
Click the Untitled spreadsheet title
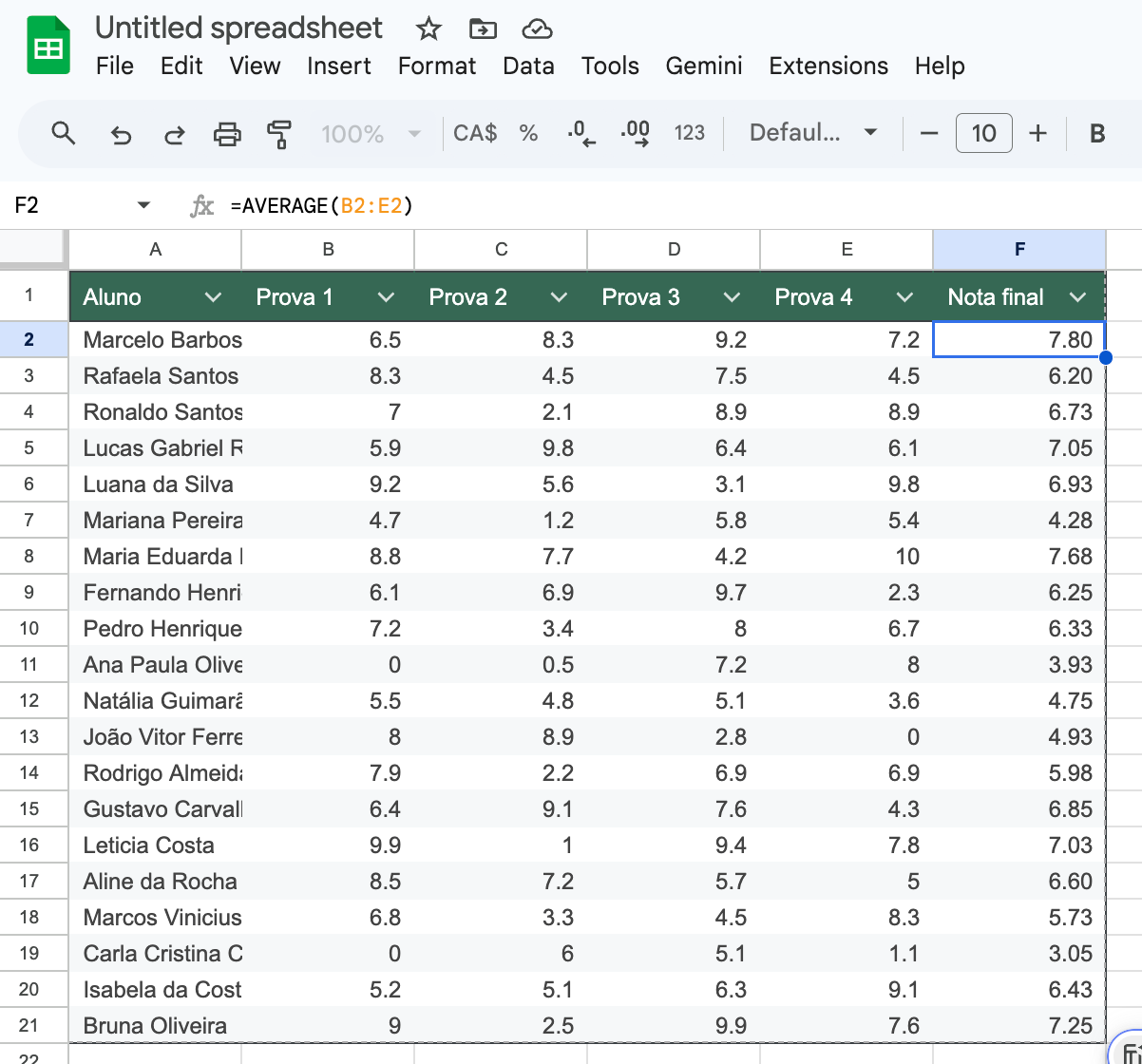pos(238,28)
